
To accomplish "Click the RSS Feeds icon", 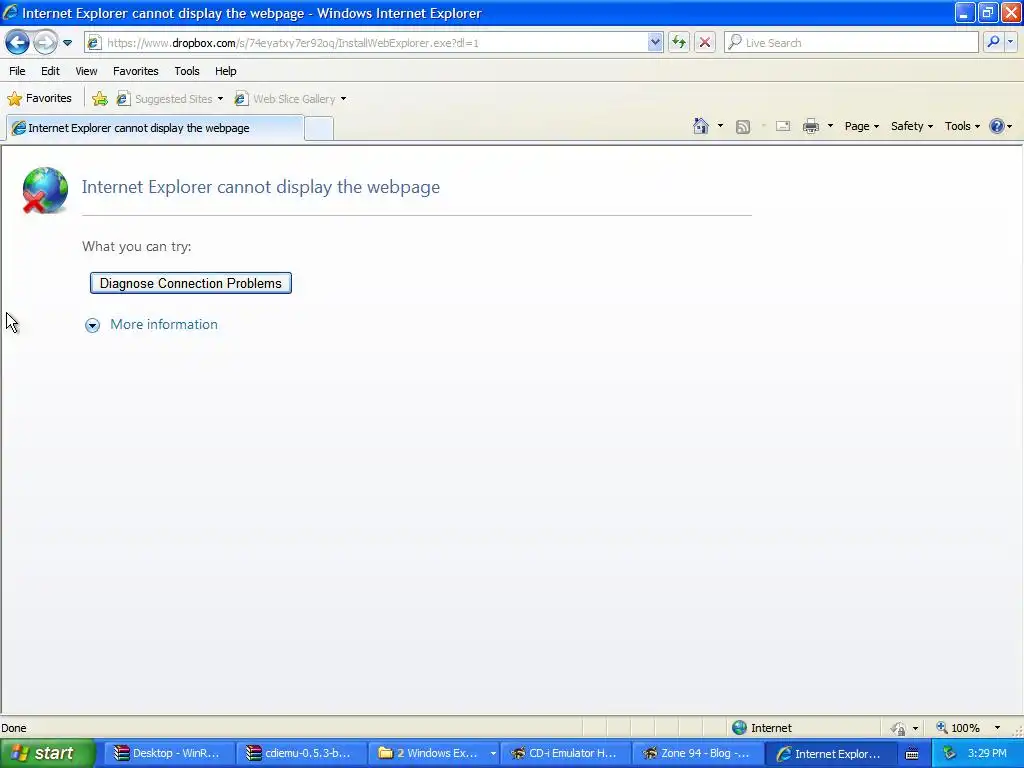I will pyautogui.click(x=743, y=127).
